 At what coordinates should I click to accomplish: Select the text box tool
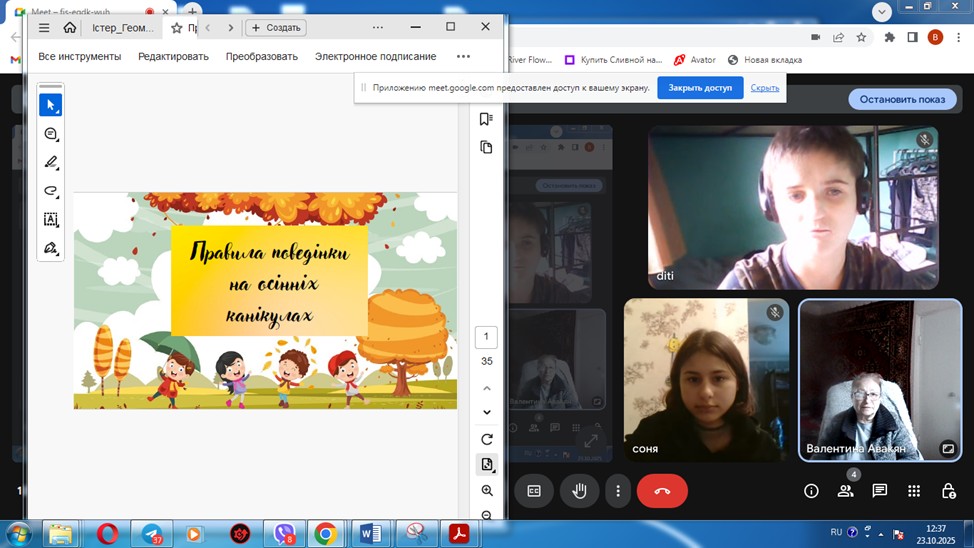coord(51,219)
